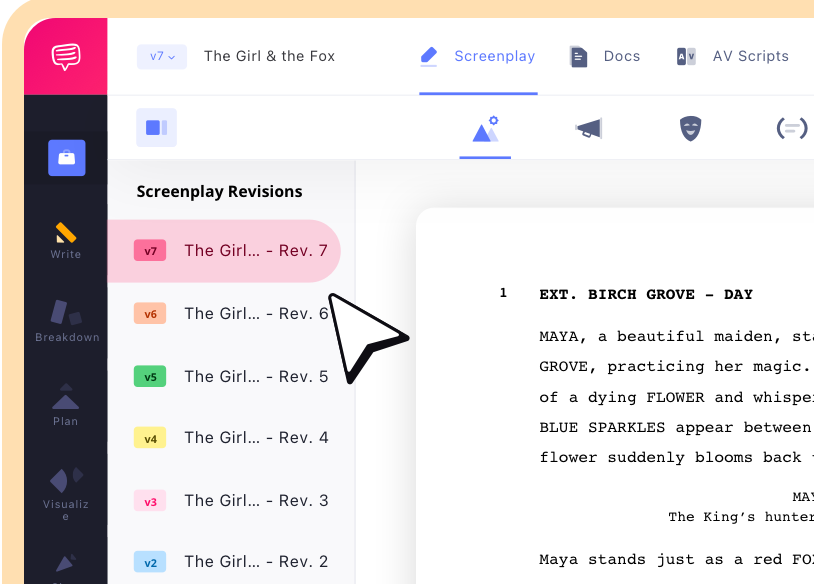Toggle the sidebar panel view button

156,128
